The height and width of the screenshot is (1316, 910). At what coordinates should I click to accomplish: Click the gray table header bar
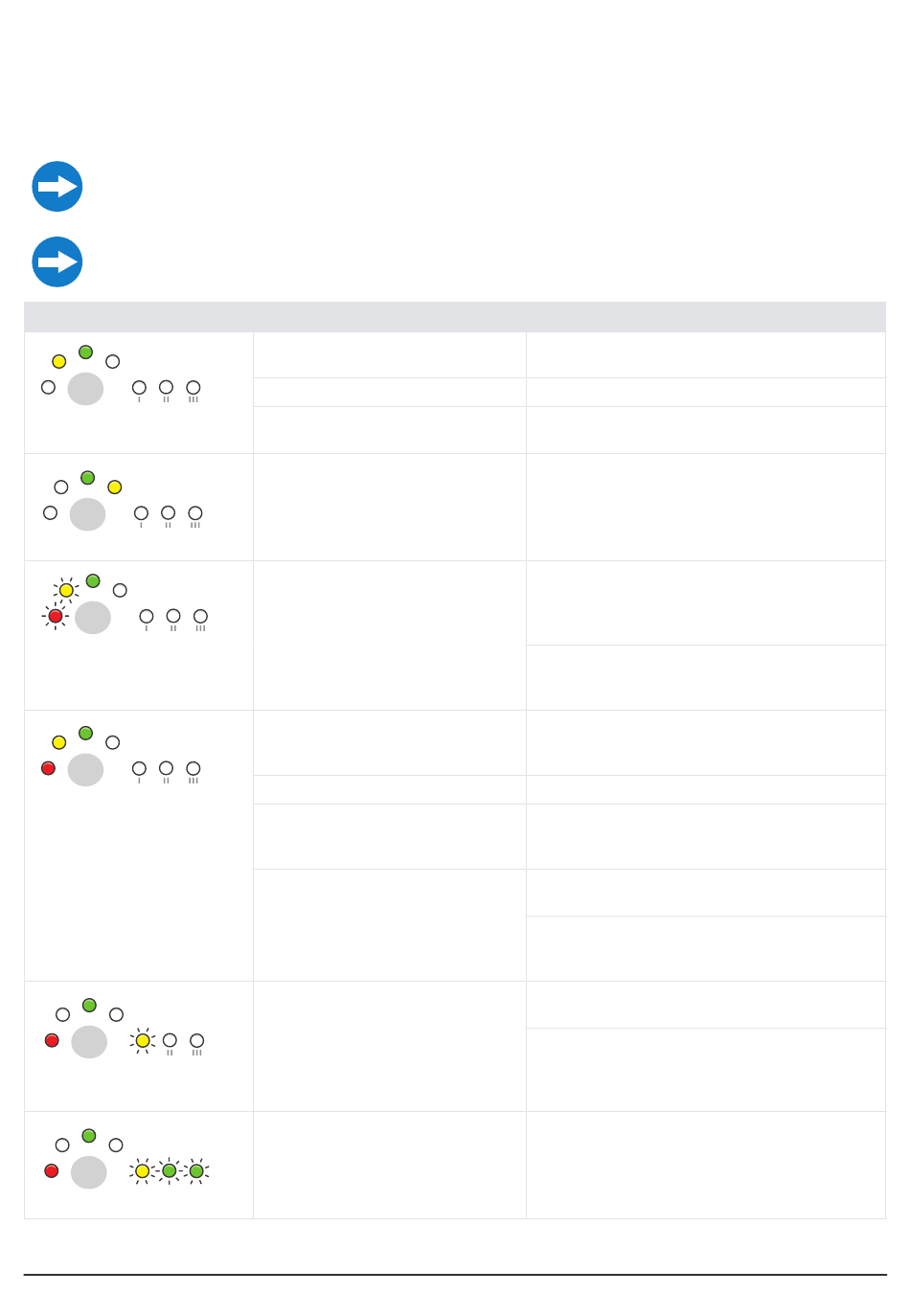pos(455,317)
